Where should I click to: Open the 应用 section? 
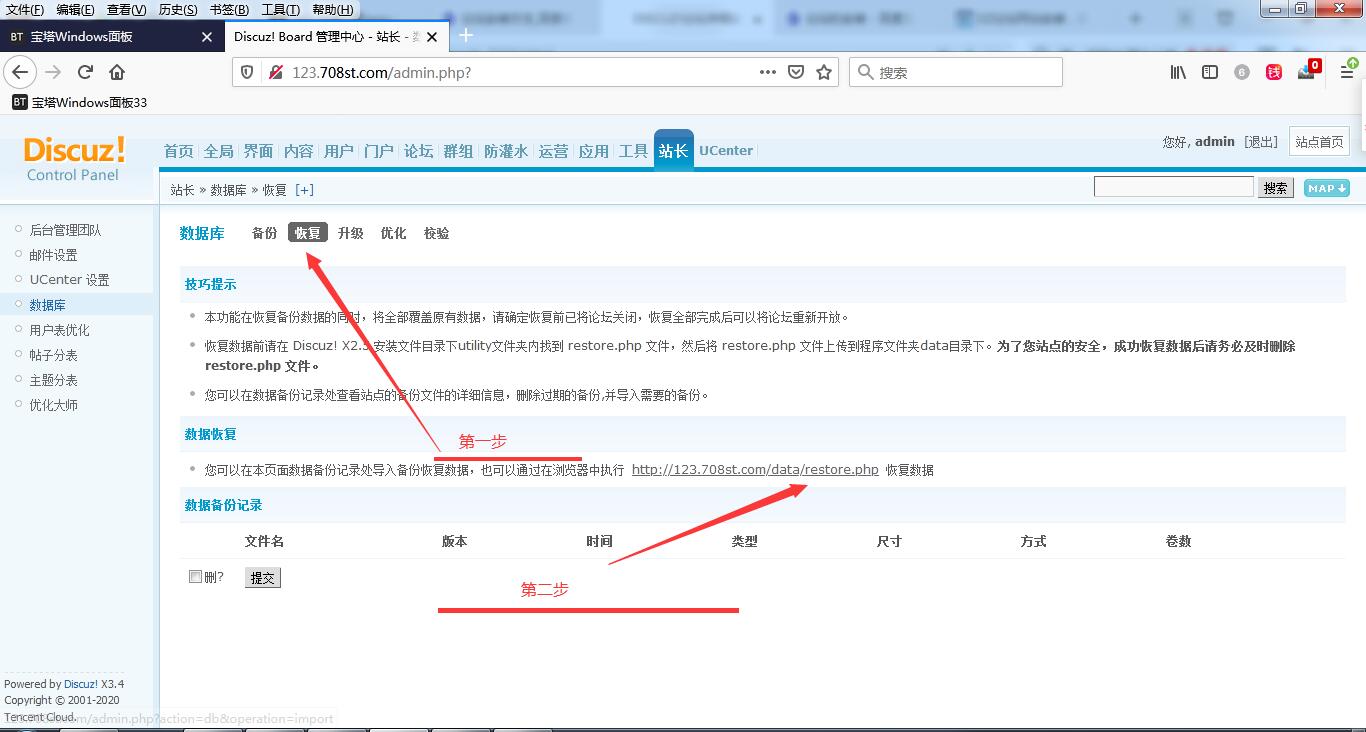coord(594,151)
